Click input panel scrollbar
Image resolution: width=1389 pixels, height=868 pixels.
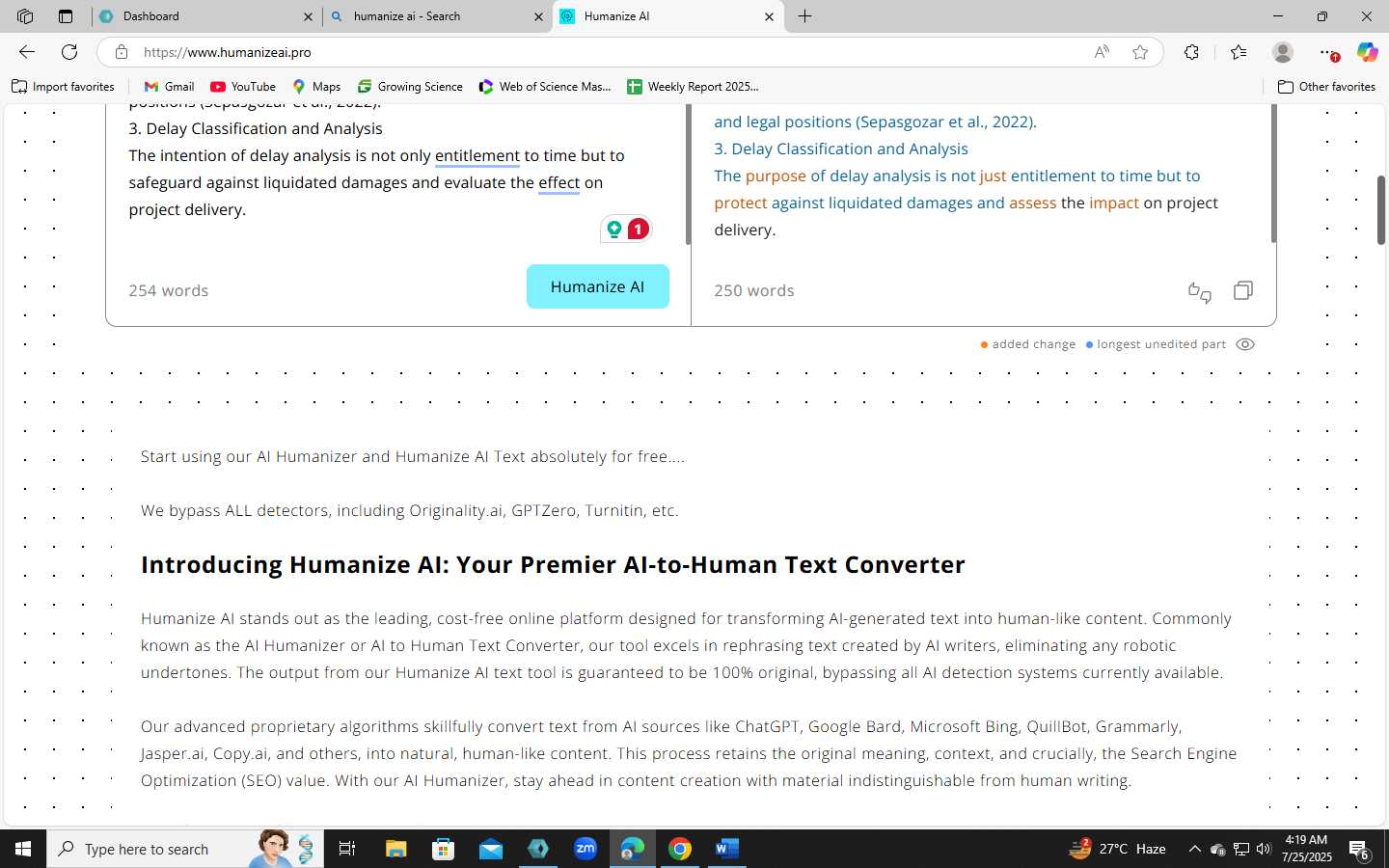point(688,174)
